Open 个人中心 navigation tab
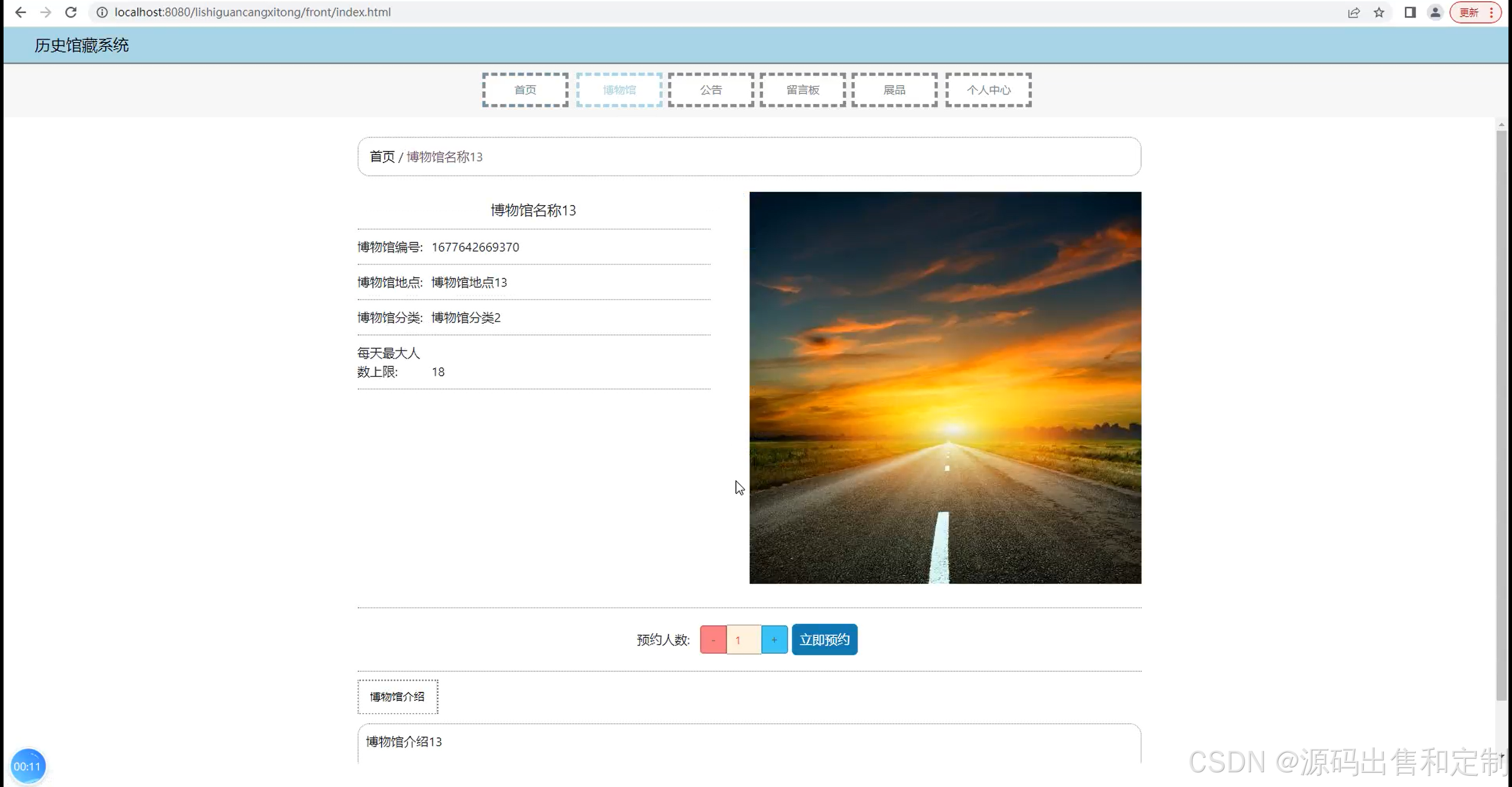The height and width of the screenshot is (787, 1512). click(988, 90)
